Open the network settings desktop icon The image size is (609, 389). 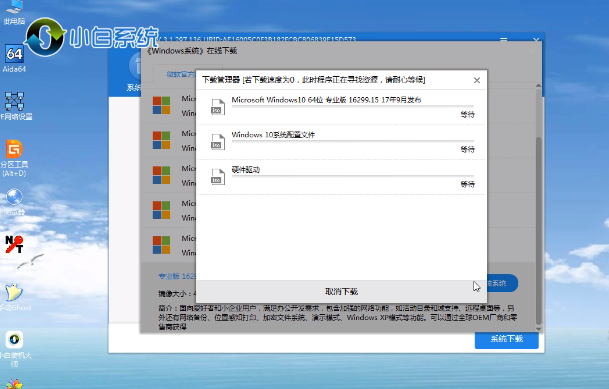(16, 106)
